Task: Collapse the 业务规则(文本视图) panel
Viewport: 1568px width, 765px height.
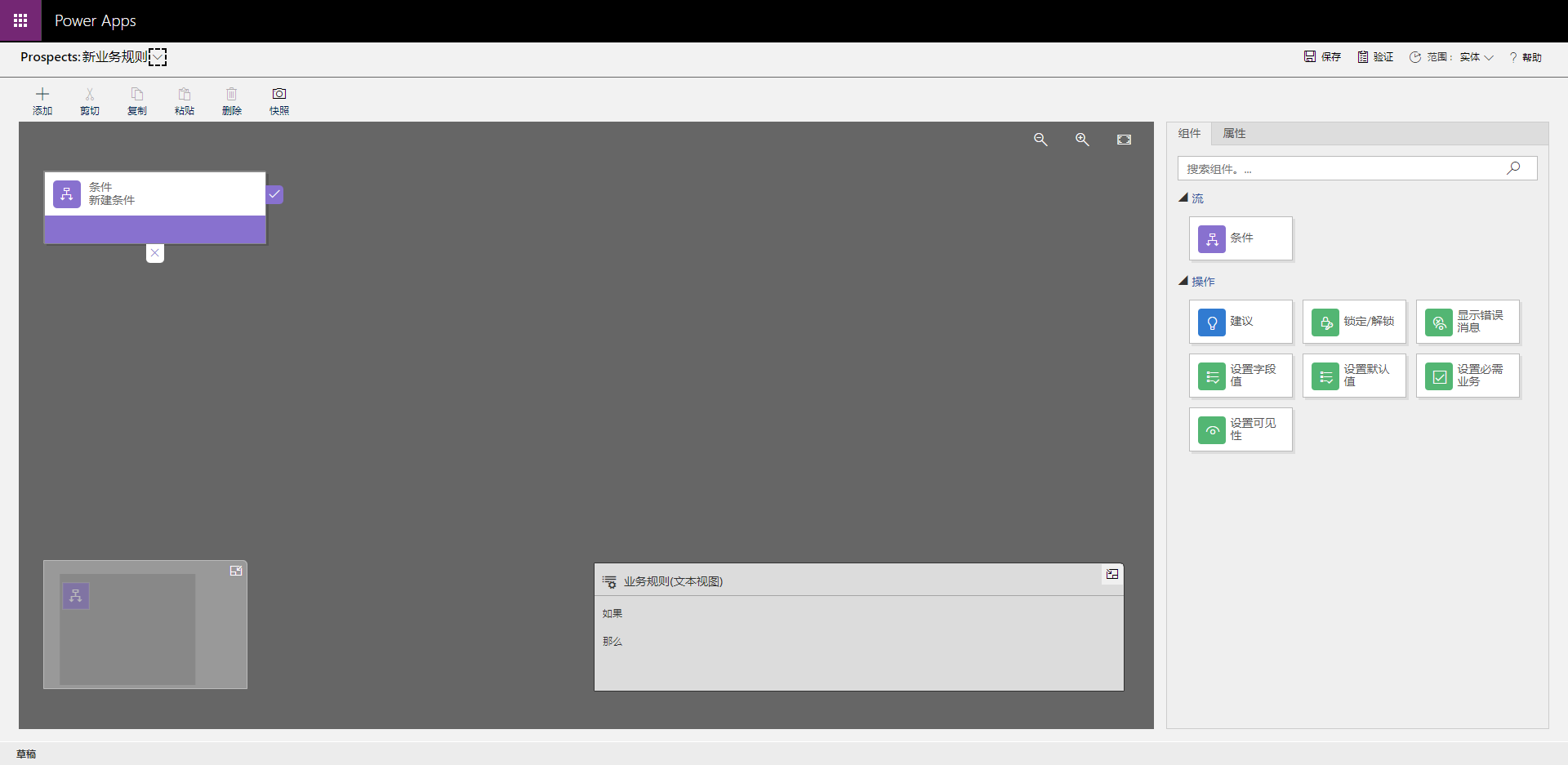Action: pyautogui.click(x=1112, y=575)
